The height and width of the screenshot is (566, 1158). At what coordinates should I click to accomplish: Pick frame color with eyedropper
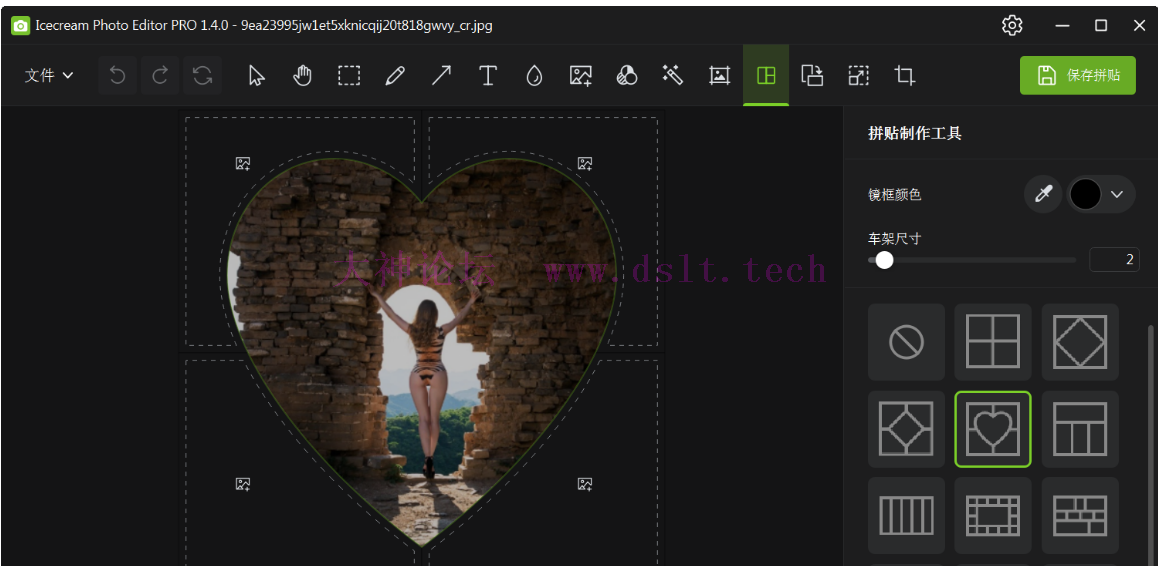(1043, 194)
